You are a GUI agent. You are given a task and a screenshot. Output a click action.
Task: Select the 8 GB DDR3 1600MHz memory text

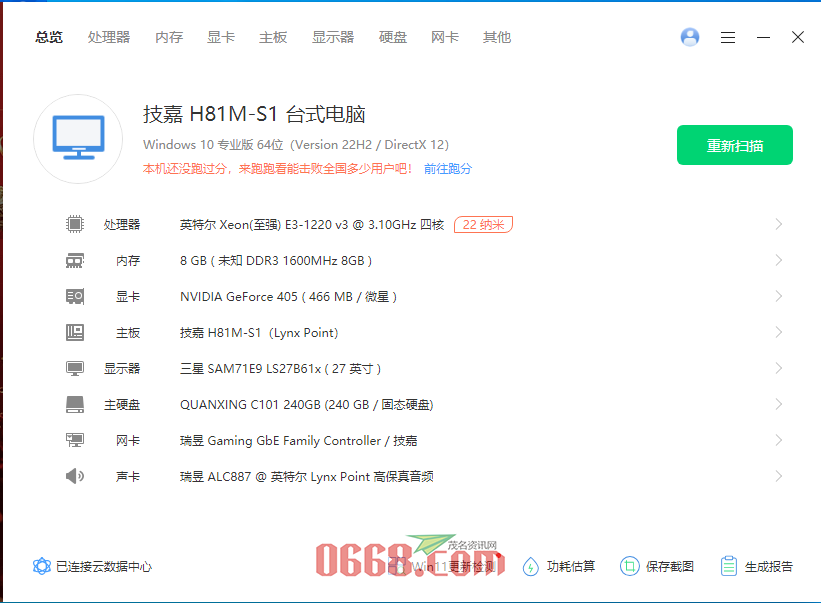(x=276, y=261)
